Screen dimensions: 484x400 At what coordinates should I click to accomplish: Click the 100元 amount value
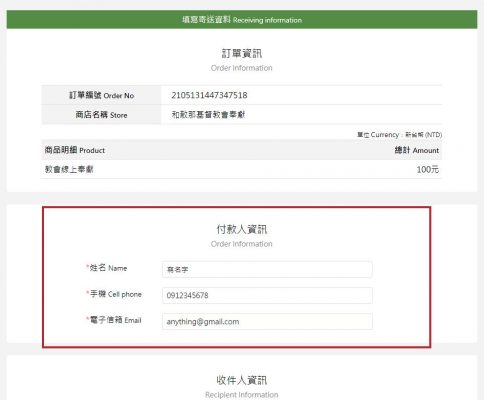(x=428, y=169)
